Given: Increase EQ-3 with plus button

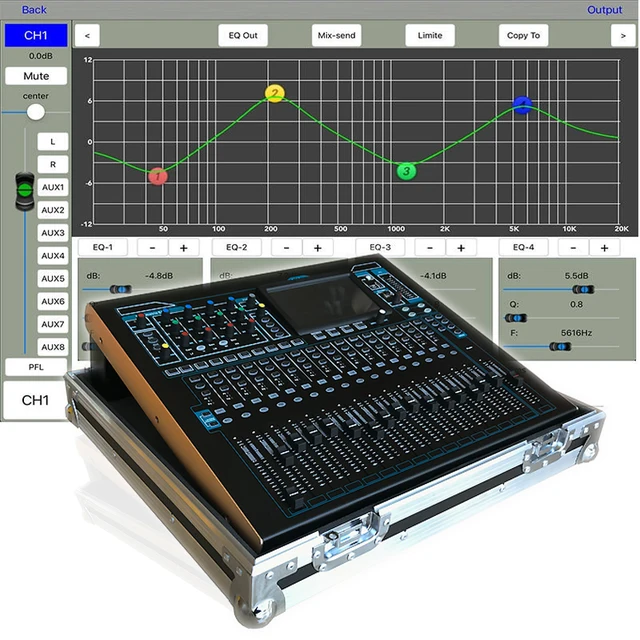Looking at the screenshot, I should pos(461,248).
